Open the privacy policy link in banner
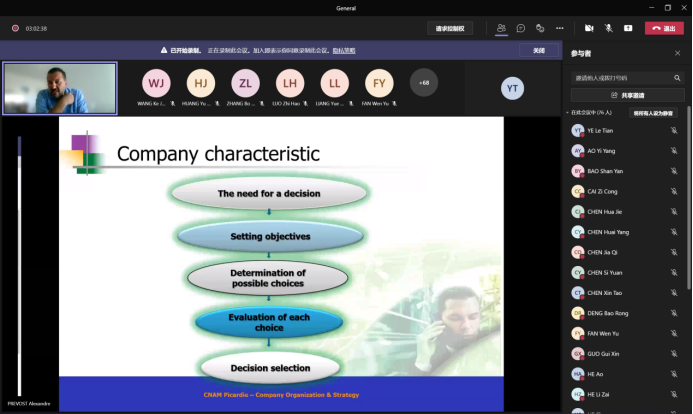693x414 pixels. 344,50
